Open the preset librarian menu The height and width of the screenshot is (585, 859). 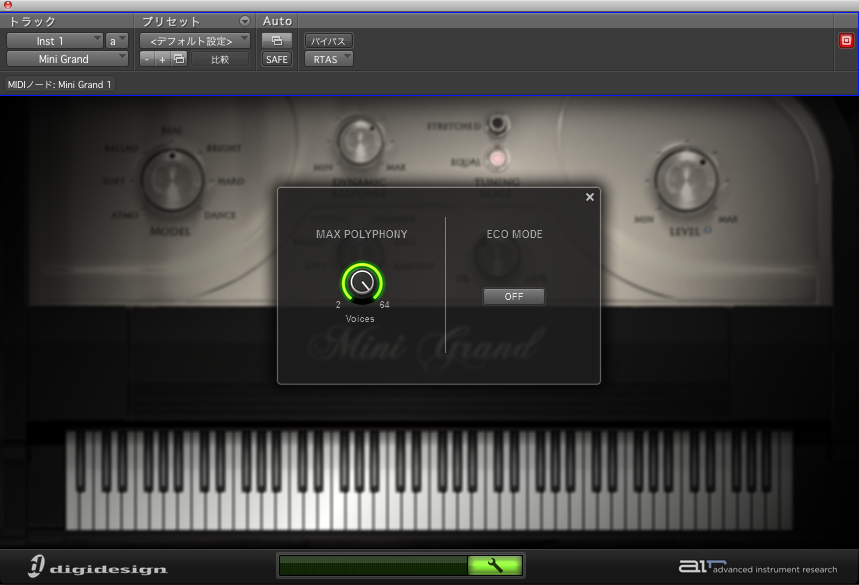click(194, 41)
